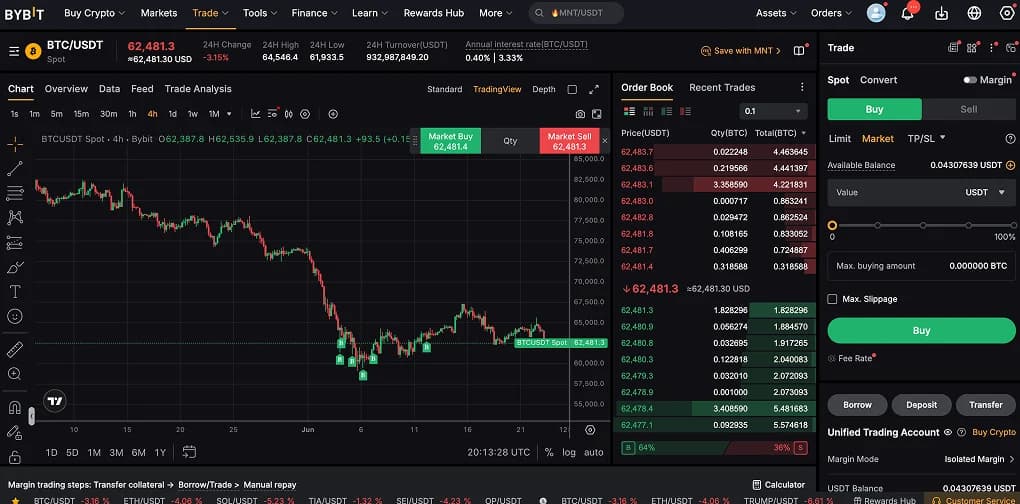
Task: Click the green Buy submit button
Action: pos(921,330)
